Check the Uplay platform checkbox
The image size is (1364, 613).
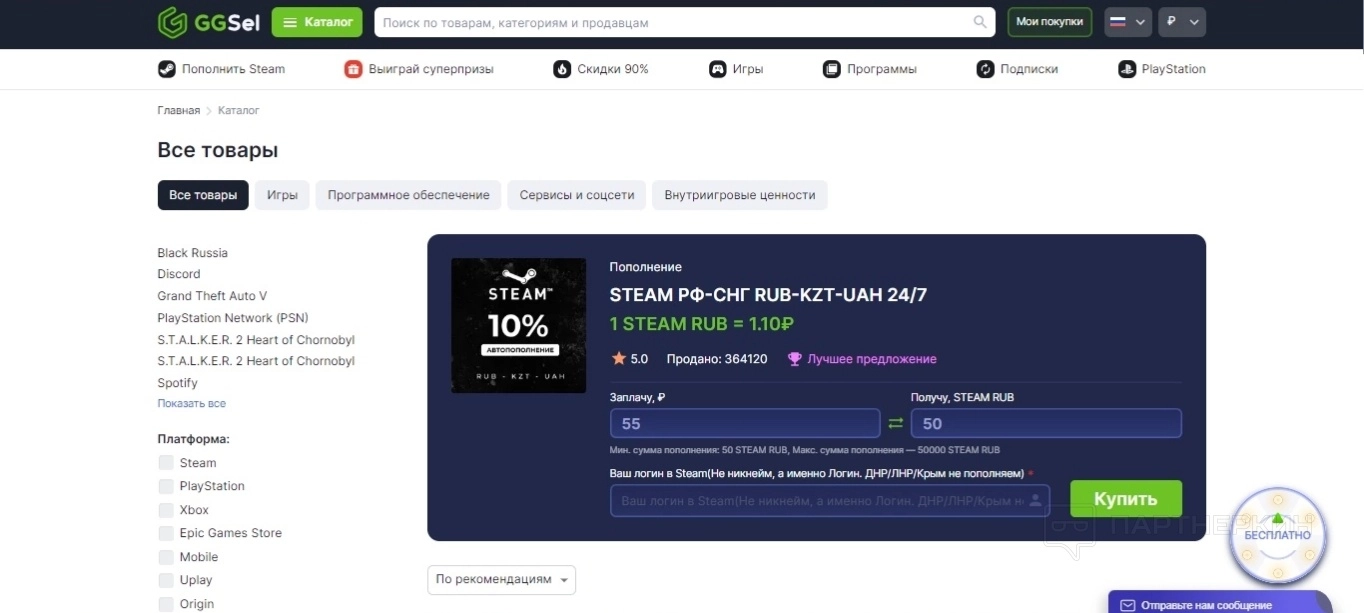166,580
